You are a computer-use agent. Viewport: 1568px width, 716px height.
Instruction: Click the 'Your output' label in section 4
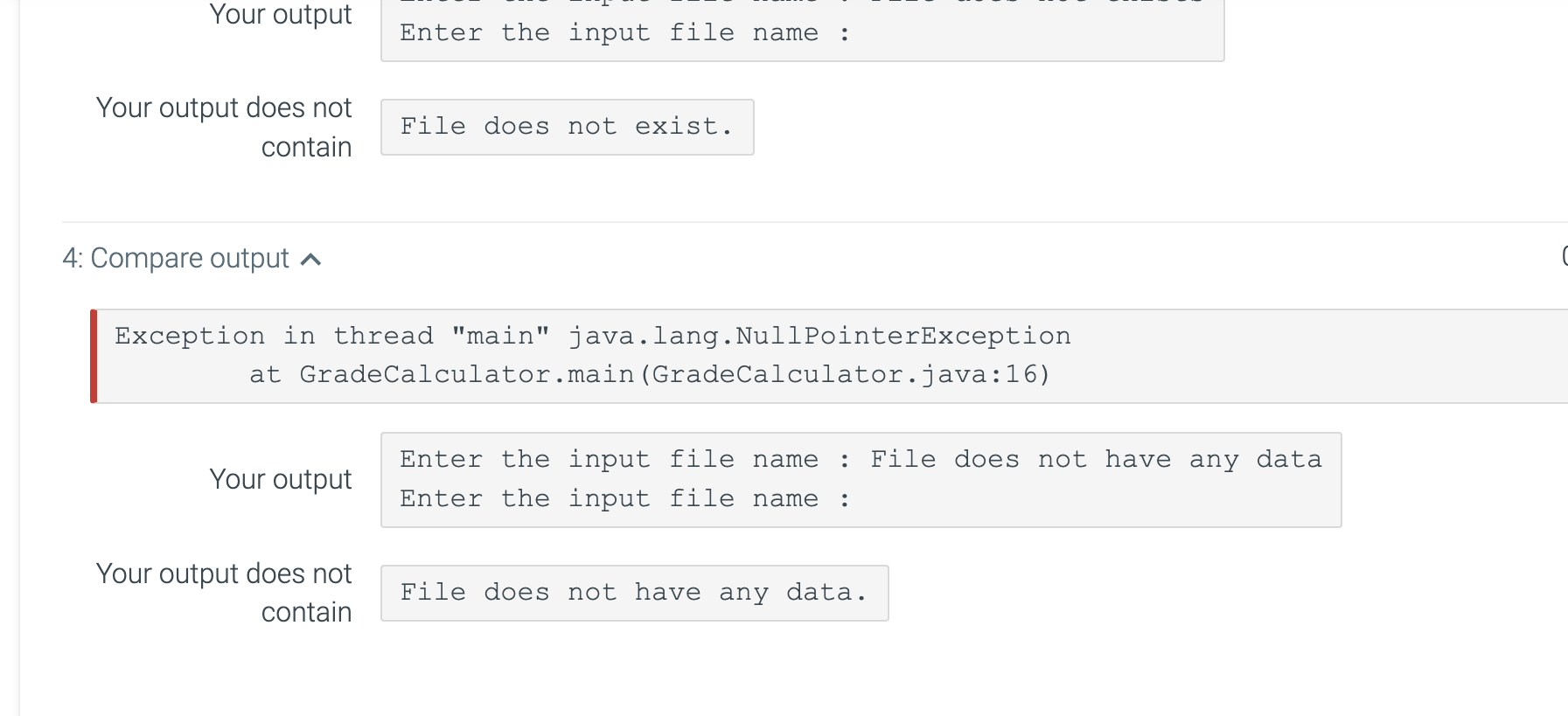click(281, 480)
